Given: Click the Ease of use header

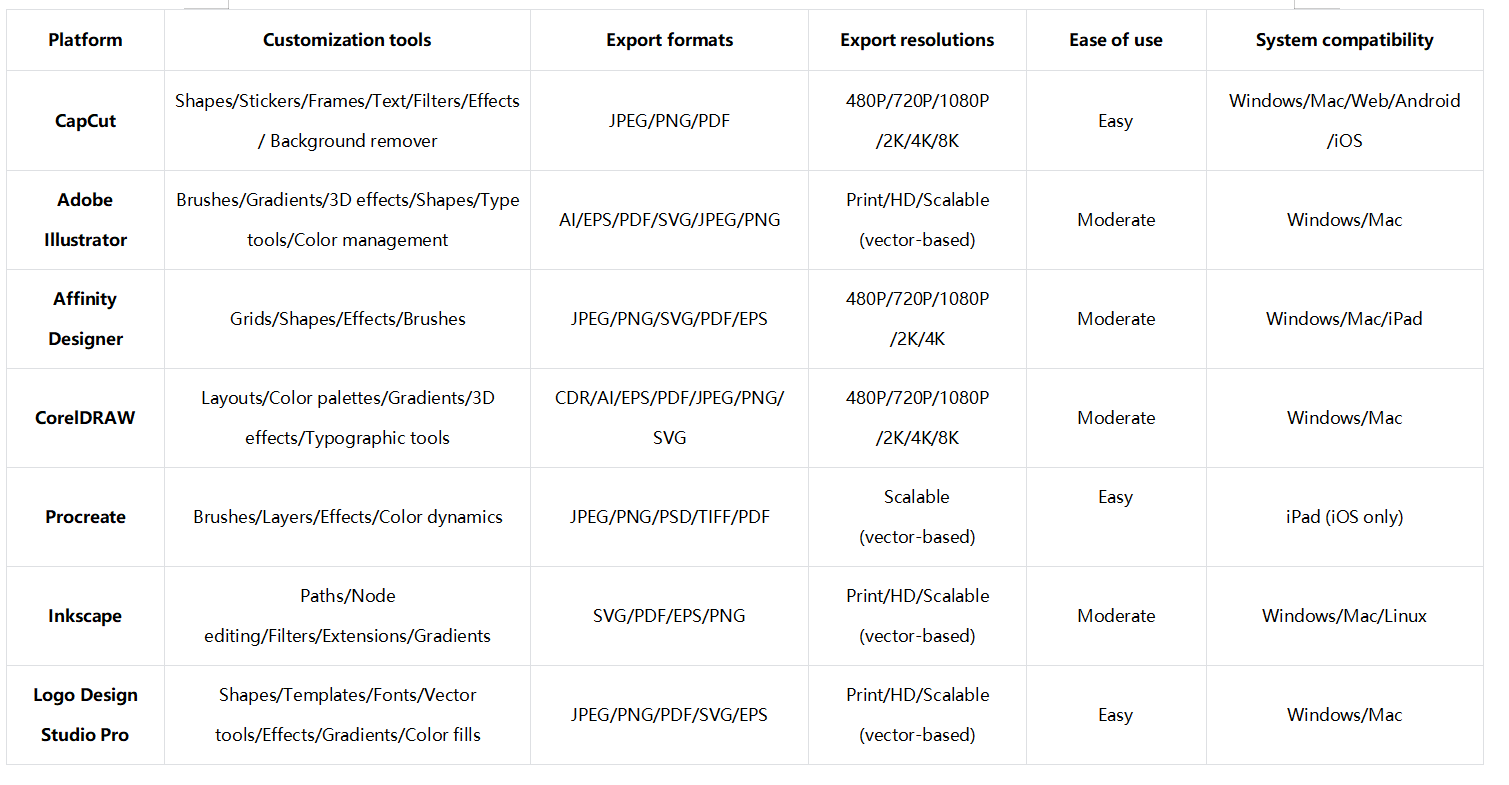Looking at the screenshot, I should point(1115,40).
